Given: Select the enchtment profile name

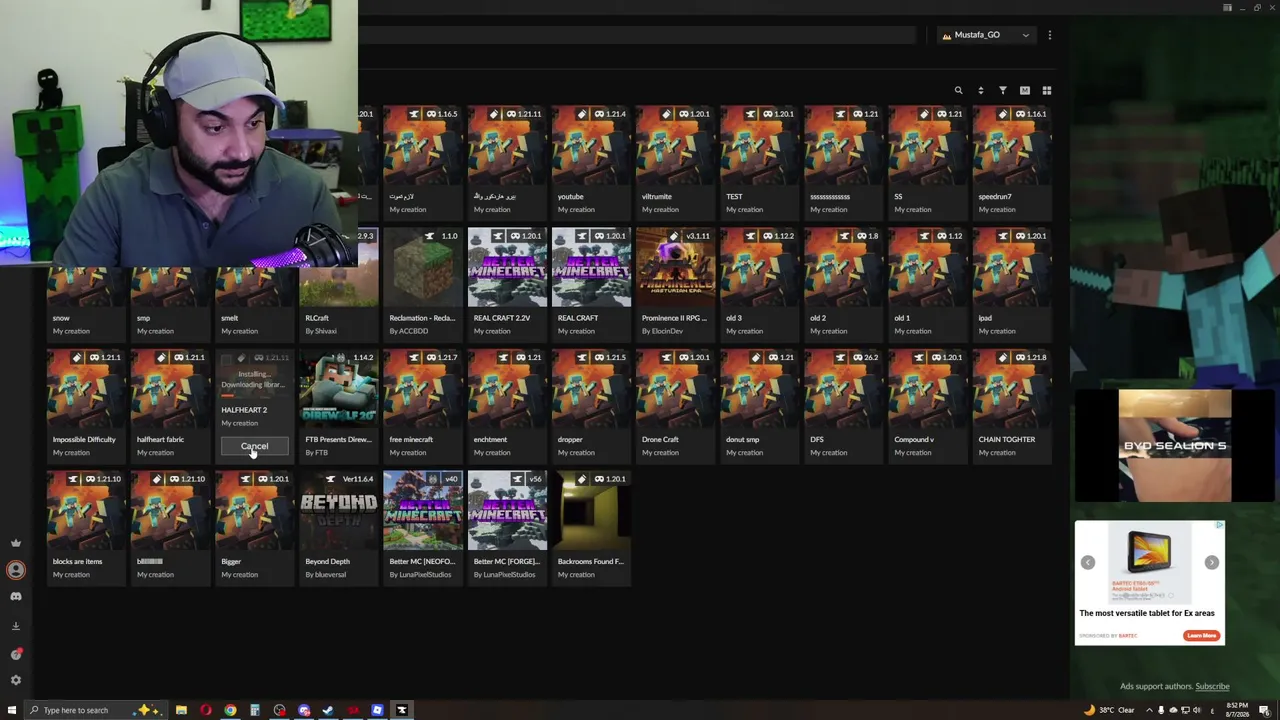Looking at the screenshot, I should pos(490,440).
